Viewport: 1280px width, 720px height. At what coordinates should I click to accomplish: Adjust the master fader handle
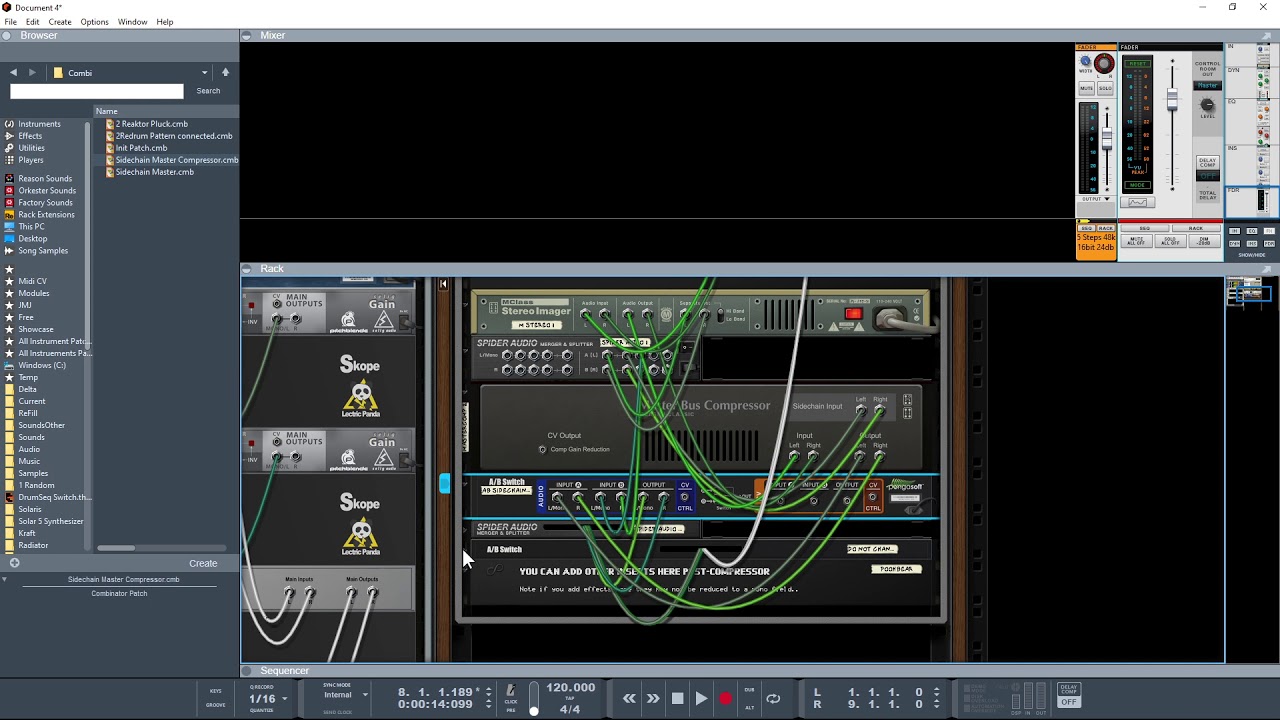point(1172,100)
